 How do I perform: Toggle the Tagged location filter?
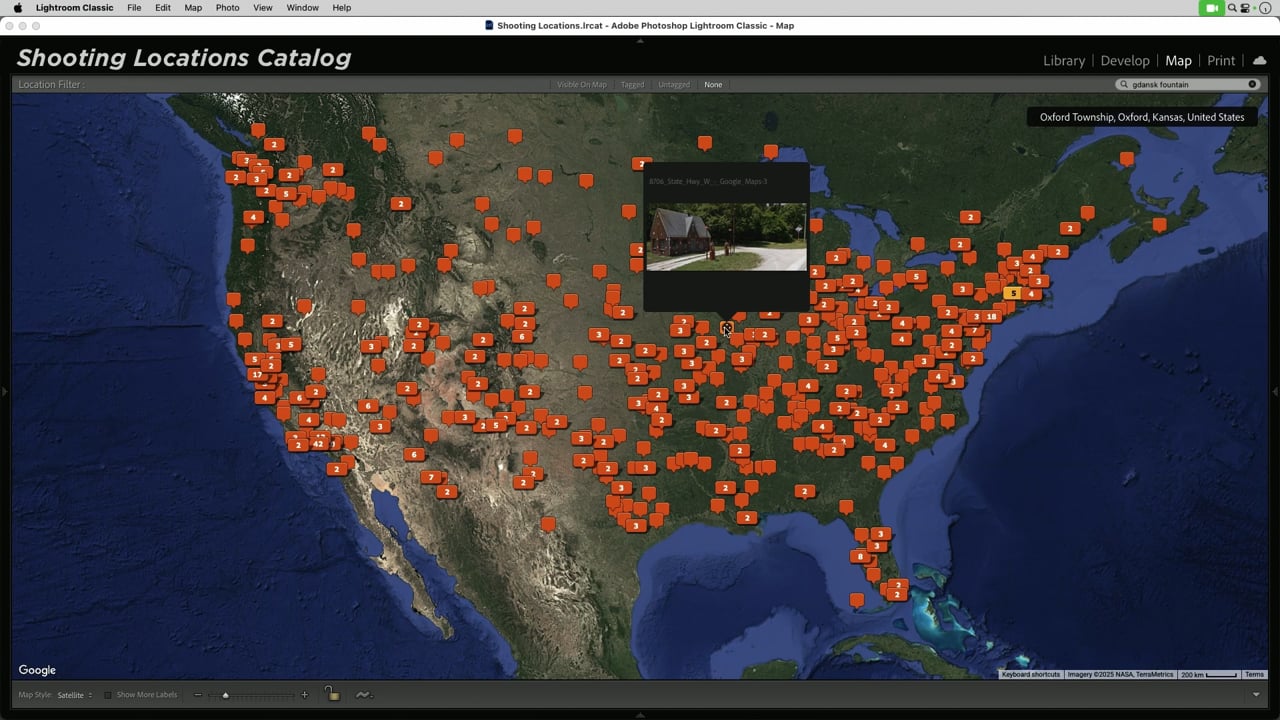coord(632,85)
